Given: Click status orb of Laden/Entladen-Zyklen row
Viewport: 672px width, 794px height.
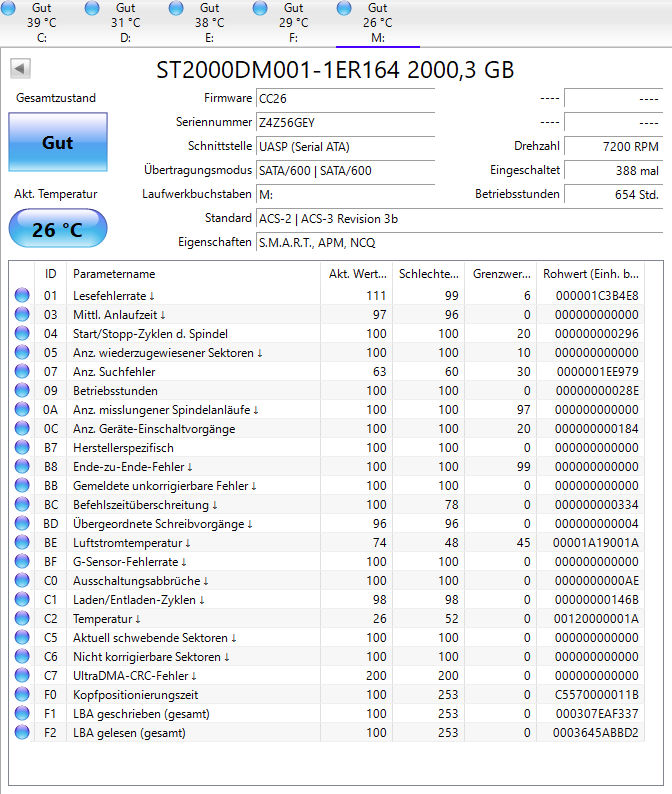Looking at the screenshot, I should tap(22, 599).
